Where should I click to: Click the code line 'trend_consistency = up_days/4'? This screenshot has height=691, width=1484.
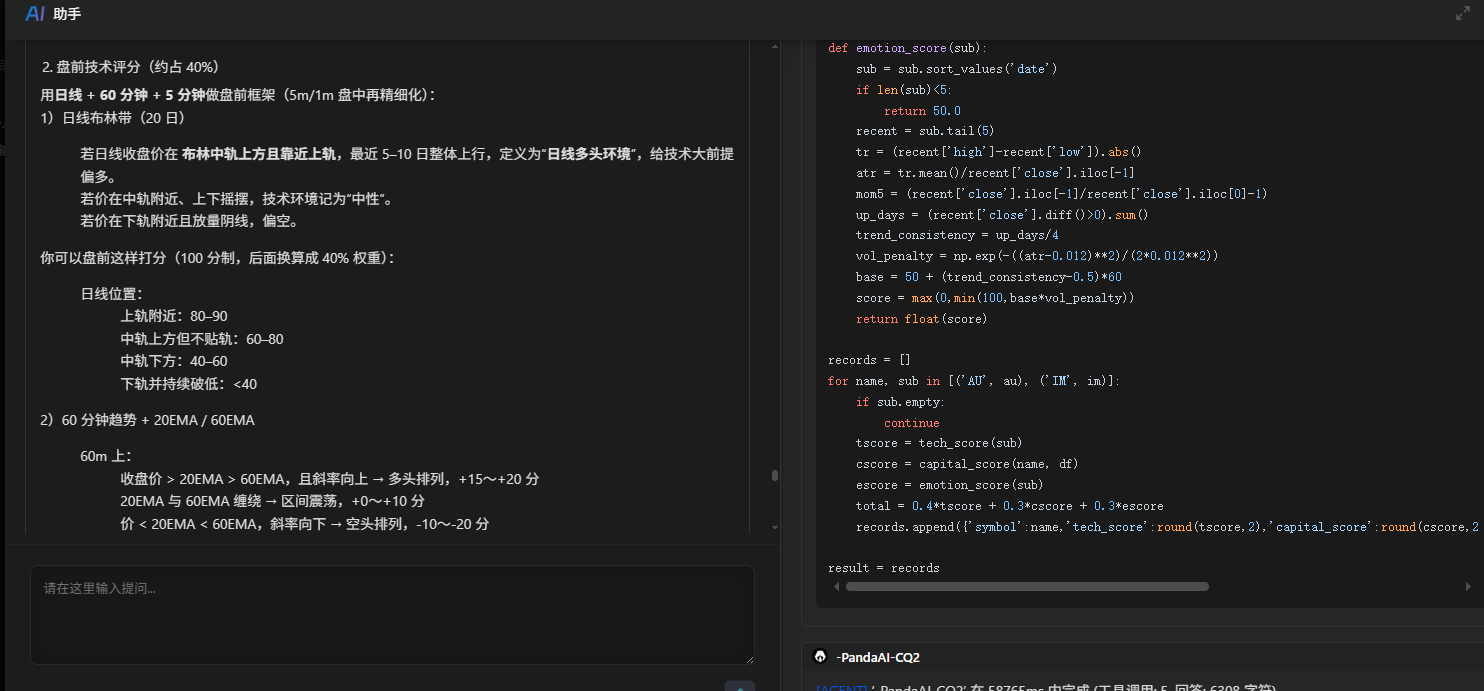click(x=957, y=235)
